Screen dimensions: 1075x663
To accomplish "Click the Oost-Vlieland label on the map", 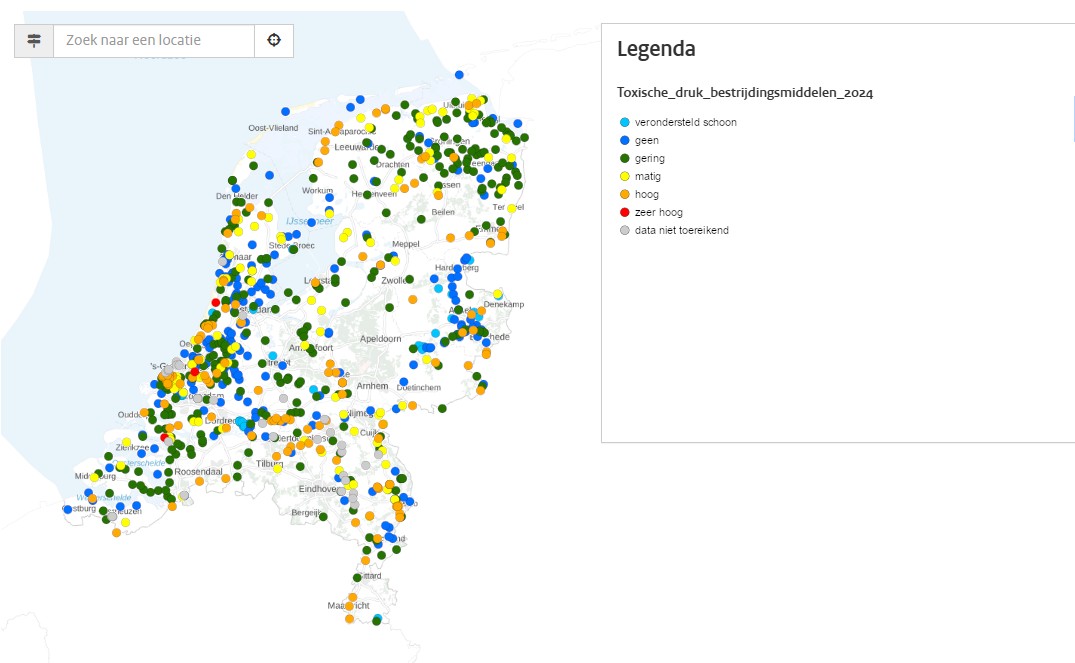I will pos(273,128).
